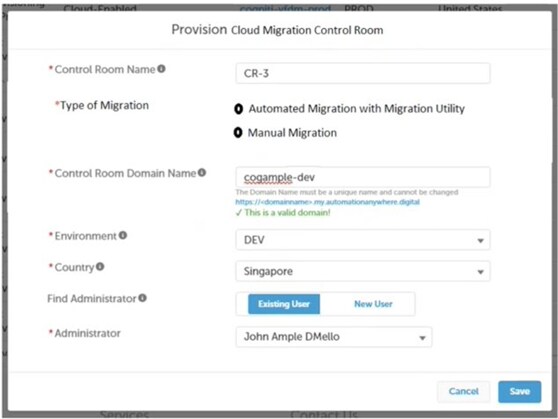Select Automated Migration with Migration Utility radio

pyautogui.click(x=238, y=109)
